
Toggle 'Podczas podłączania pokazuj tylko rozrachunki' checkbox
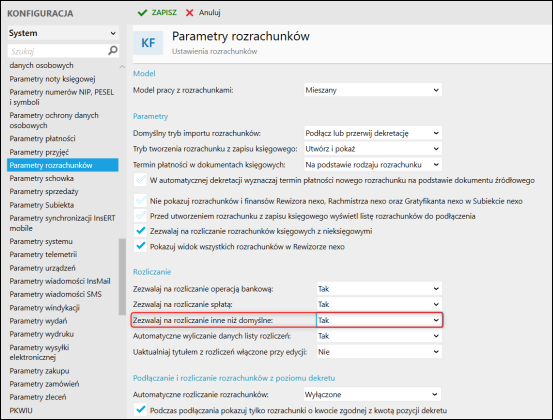coord(141,410)
